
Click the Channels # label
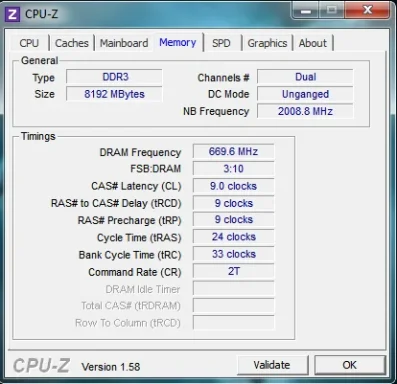pos(223,78)
